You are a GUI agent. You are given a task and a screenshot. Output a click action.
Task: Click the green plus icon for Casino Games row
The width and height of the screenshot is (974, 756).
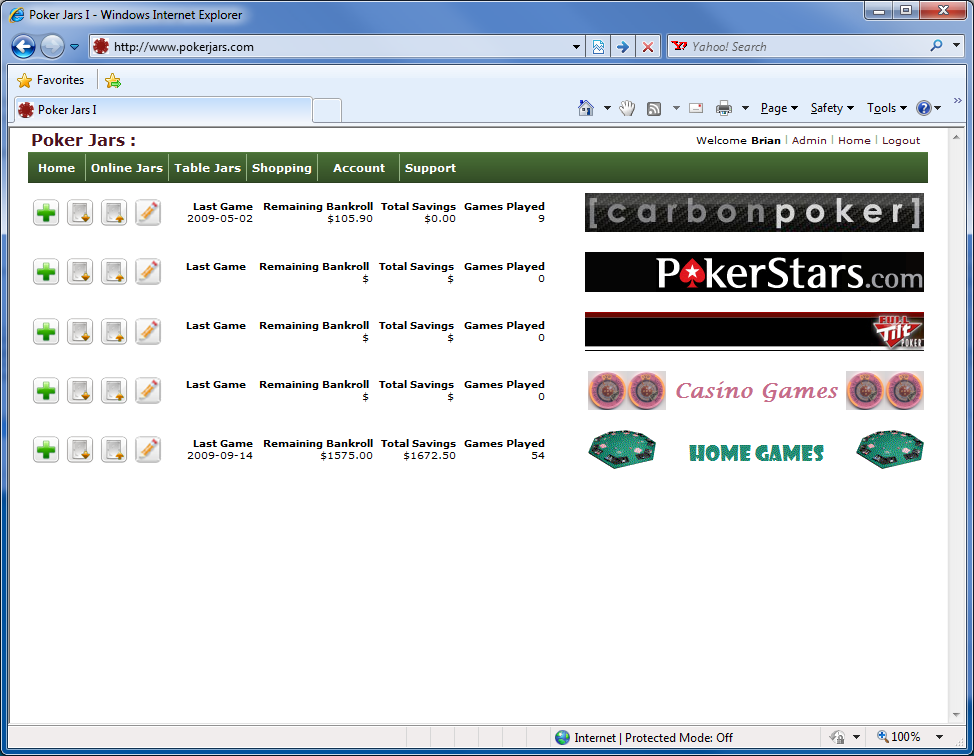click(46, 391)
